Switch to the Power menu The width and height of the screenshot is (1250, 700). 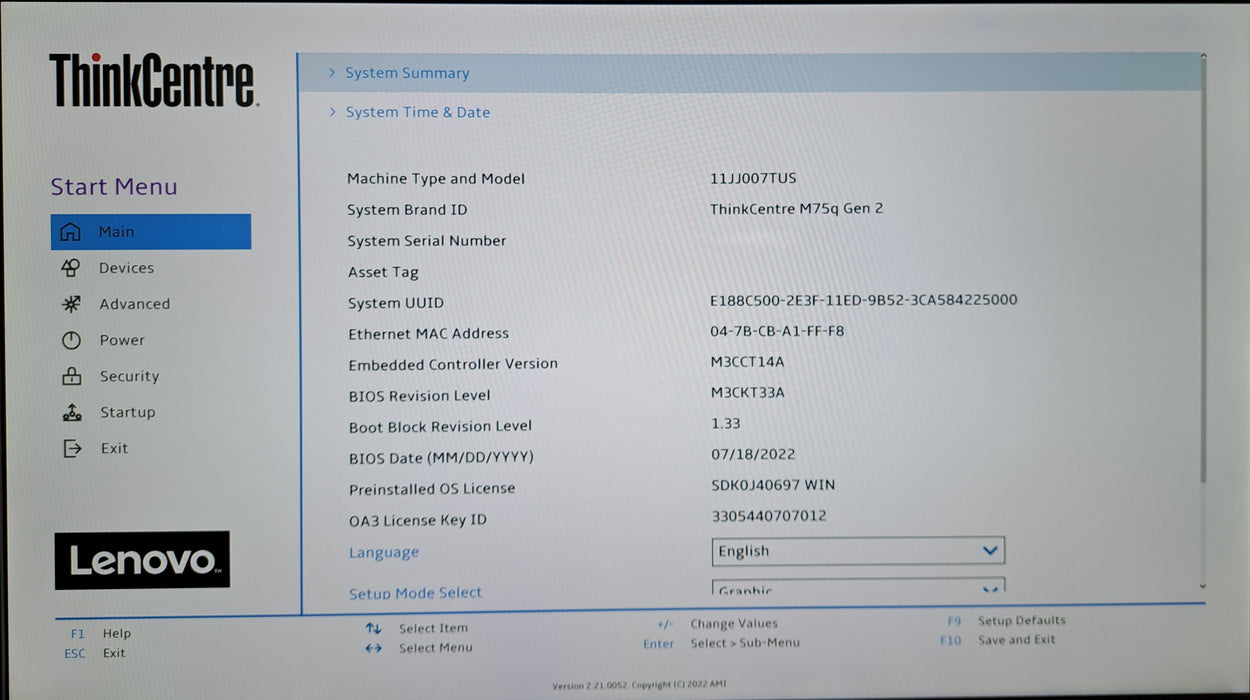click(x=122, y=340)
